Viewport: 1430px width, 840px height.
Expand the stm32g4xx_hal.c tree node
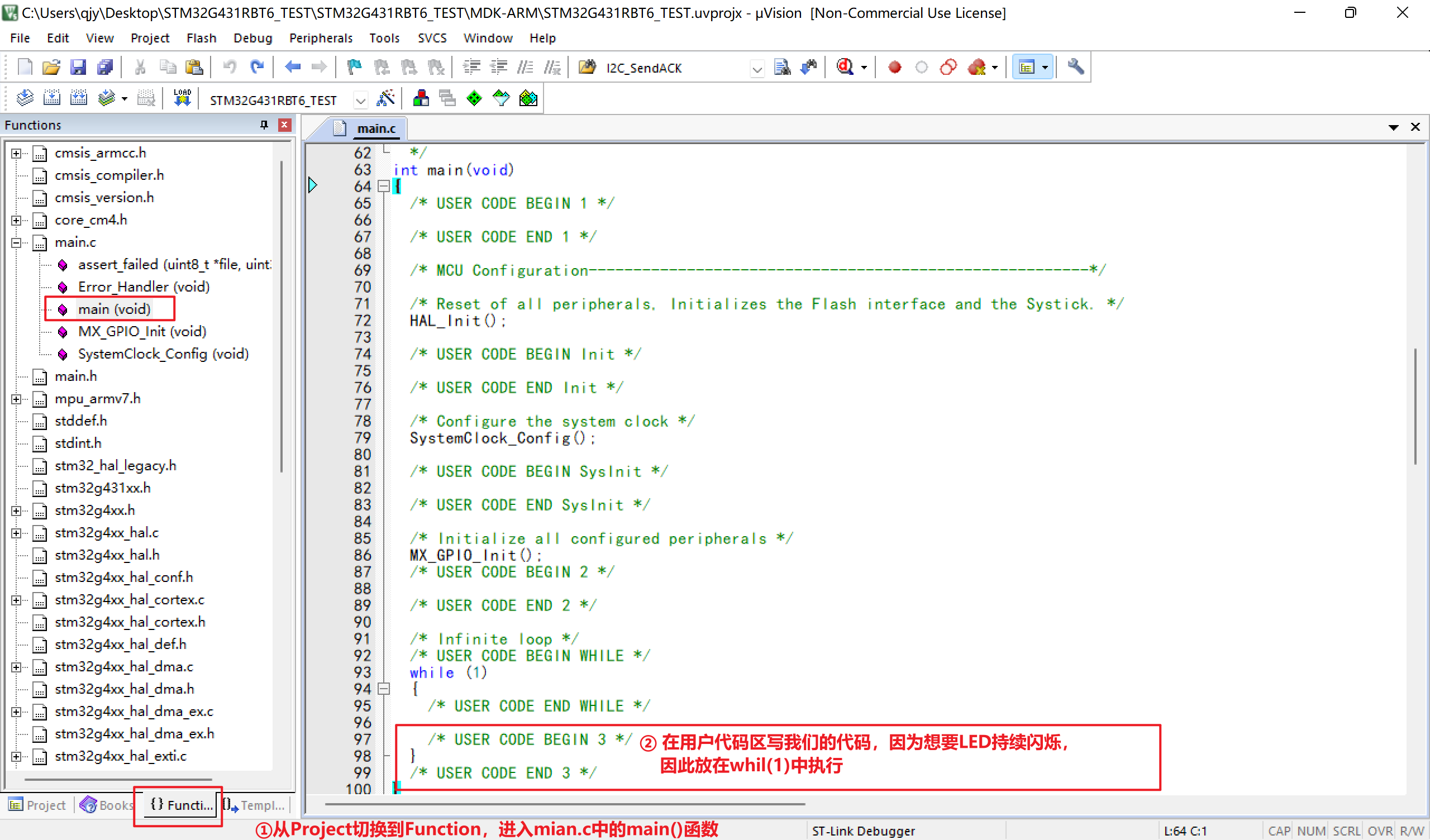pyautogui.click(x=16, y=533)
